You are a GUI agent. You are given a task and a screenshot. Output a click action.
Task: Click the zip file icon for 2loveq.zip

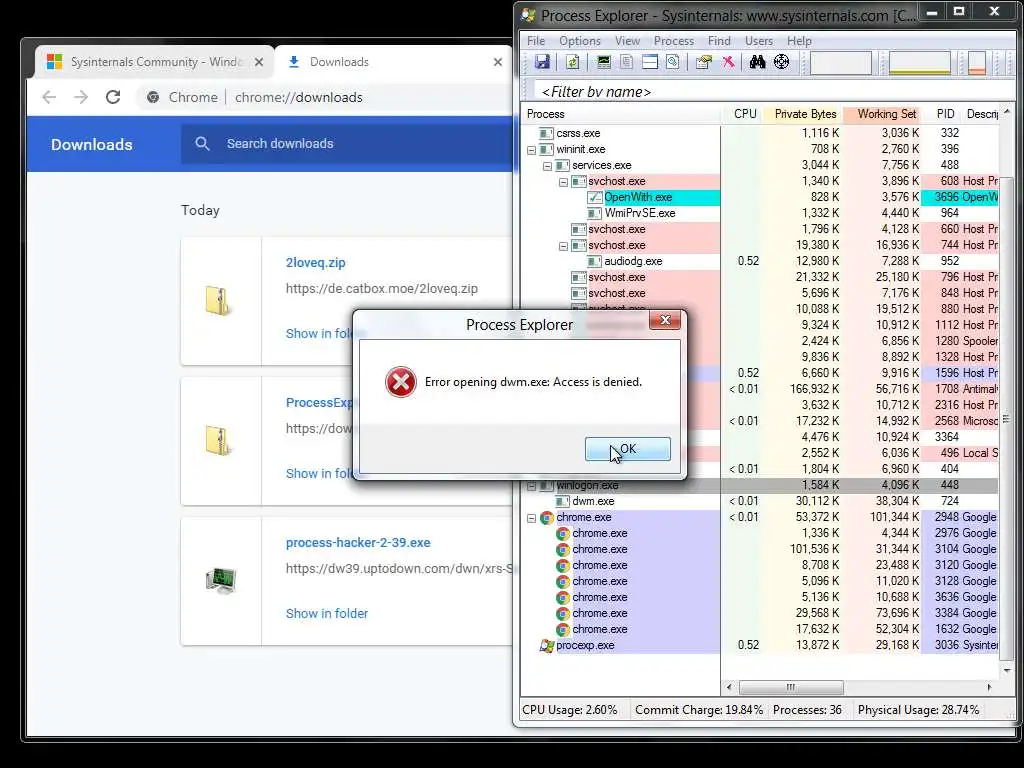coord(218,301)
